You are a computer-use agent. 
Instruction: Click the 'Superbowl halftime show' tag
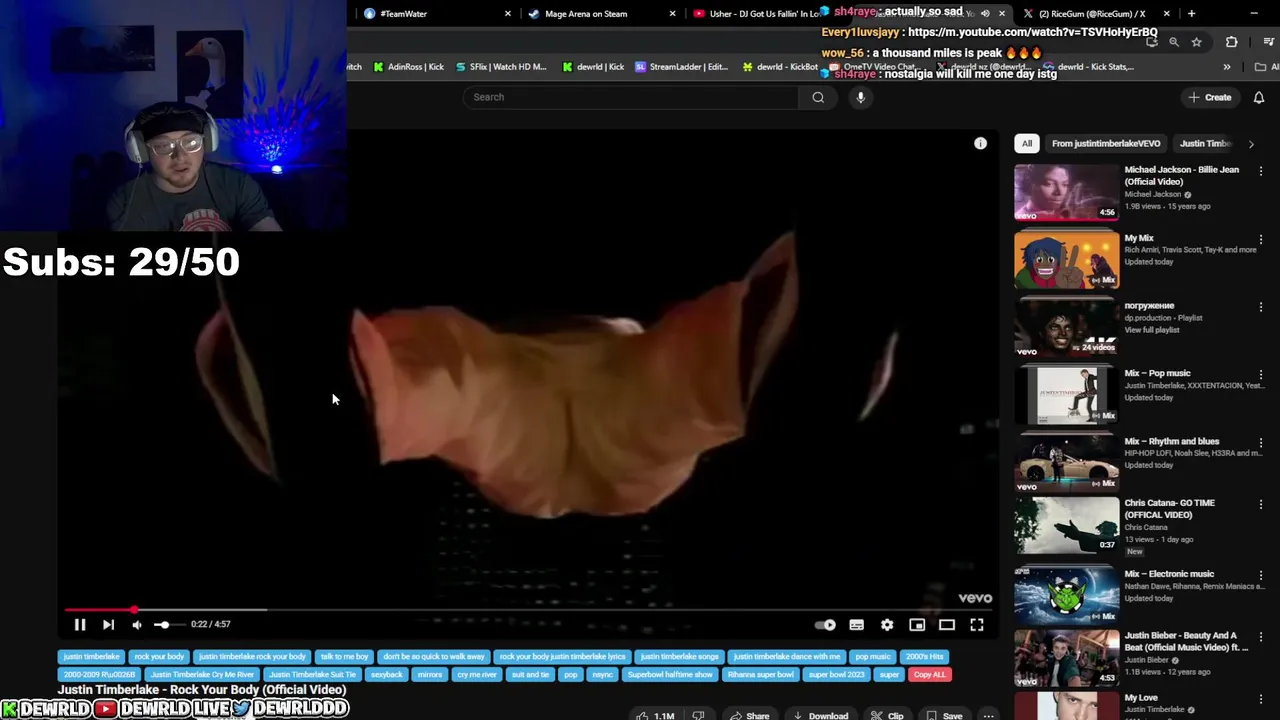(670, 675)
